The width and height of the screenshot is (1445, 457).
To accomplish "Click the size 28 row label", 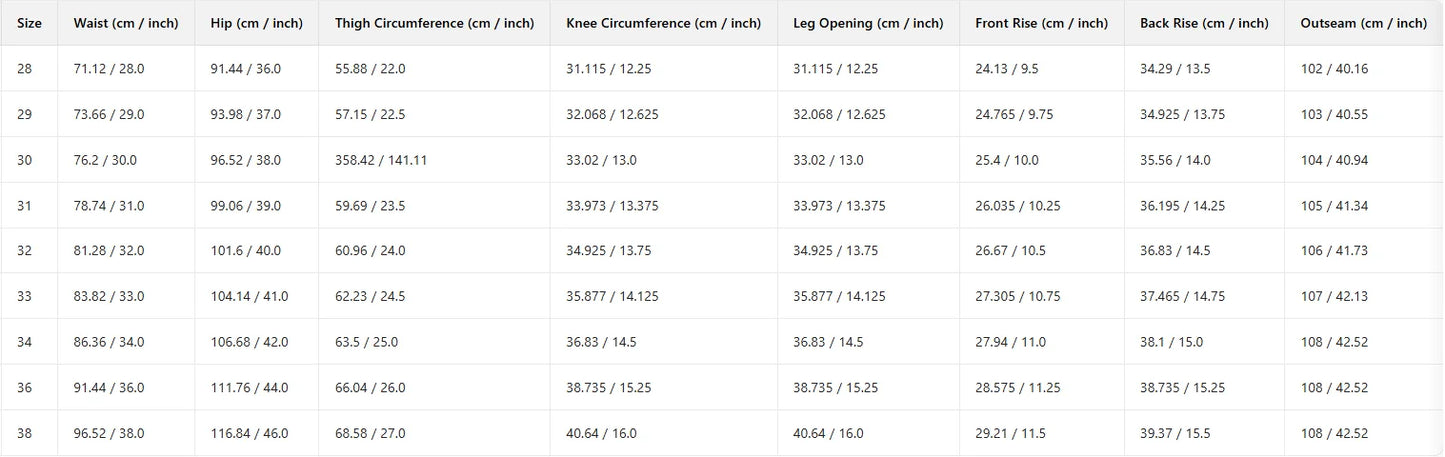I will (x=25, y=69).
